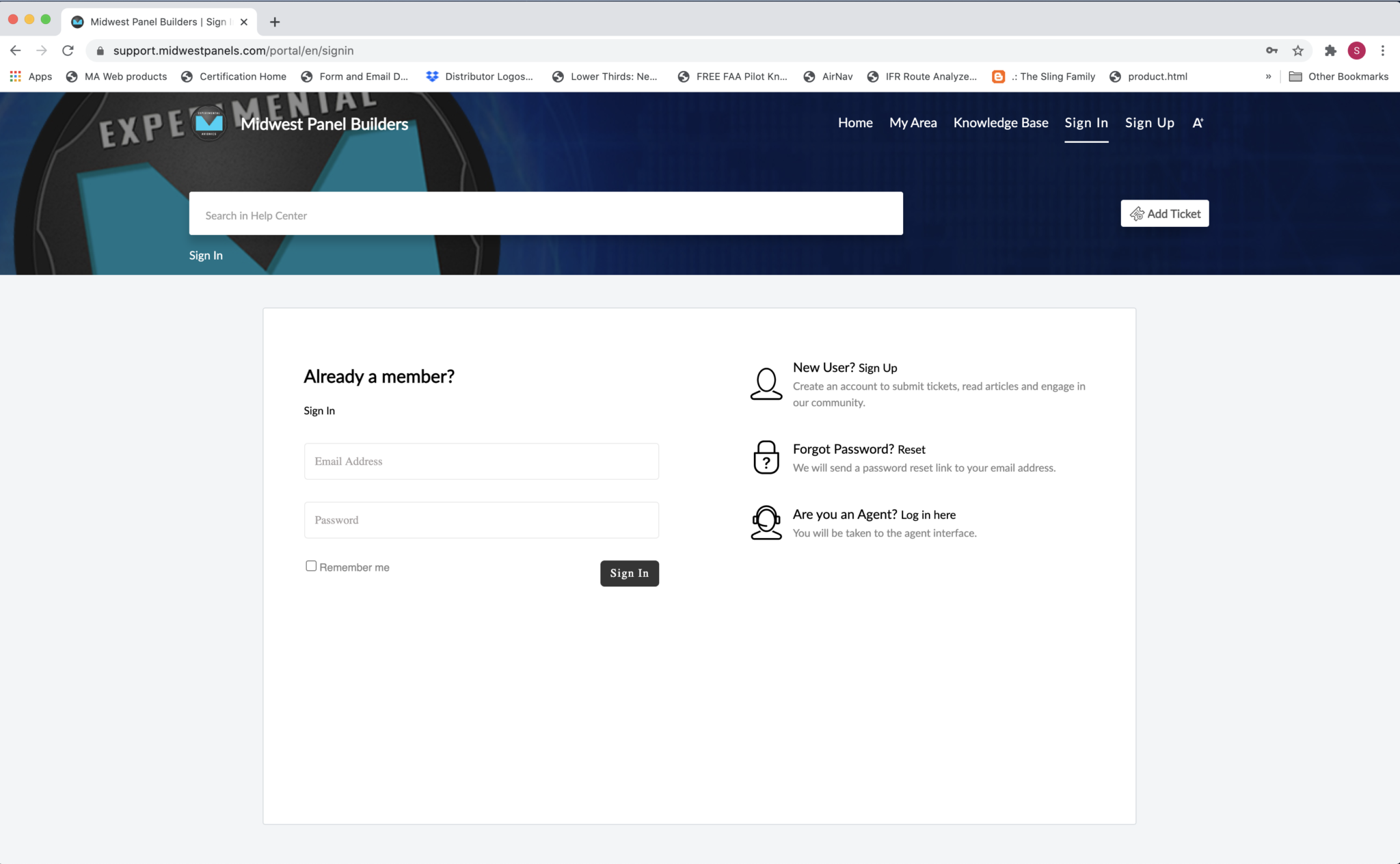This screenshot has width=1400, height=864.
Task: Go to Knowledge Base nav tab
Action: pos(1000,123)
